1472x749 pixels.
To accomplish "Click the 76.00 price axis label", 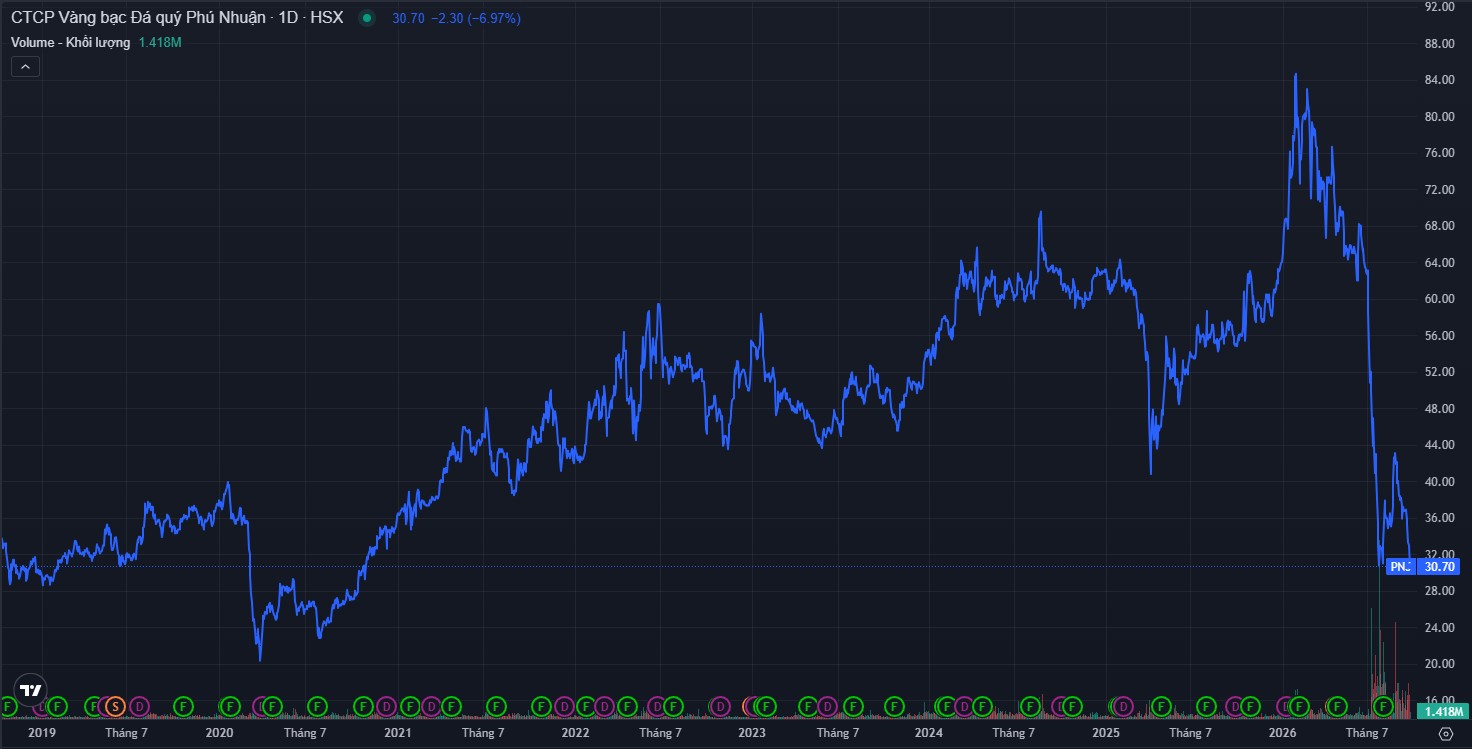I will point(1439,153).
